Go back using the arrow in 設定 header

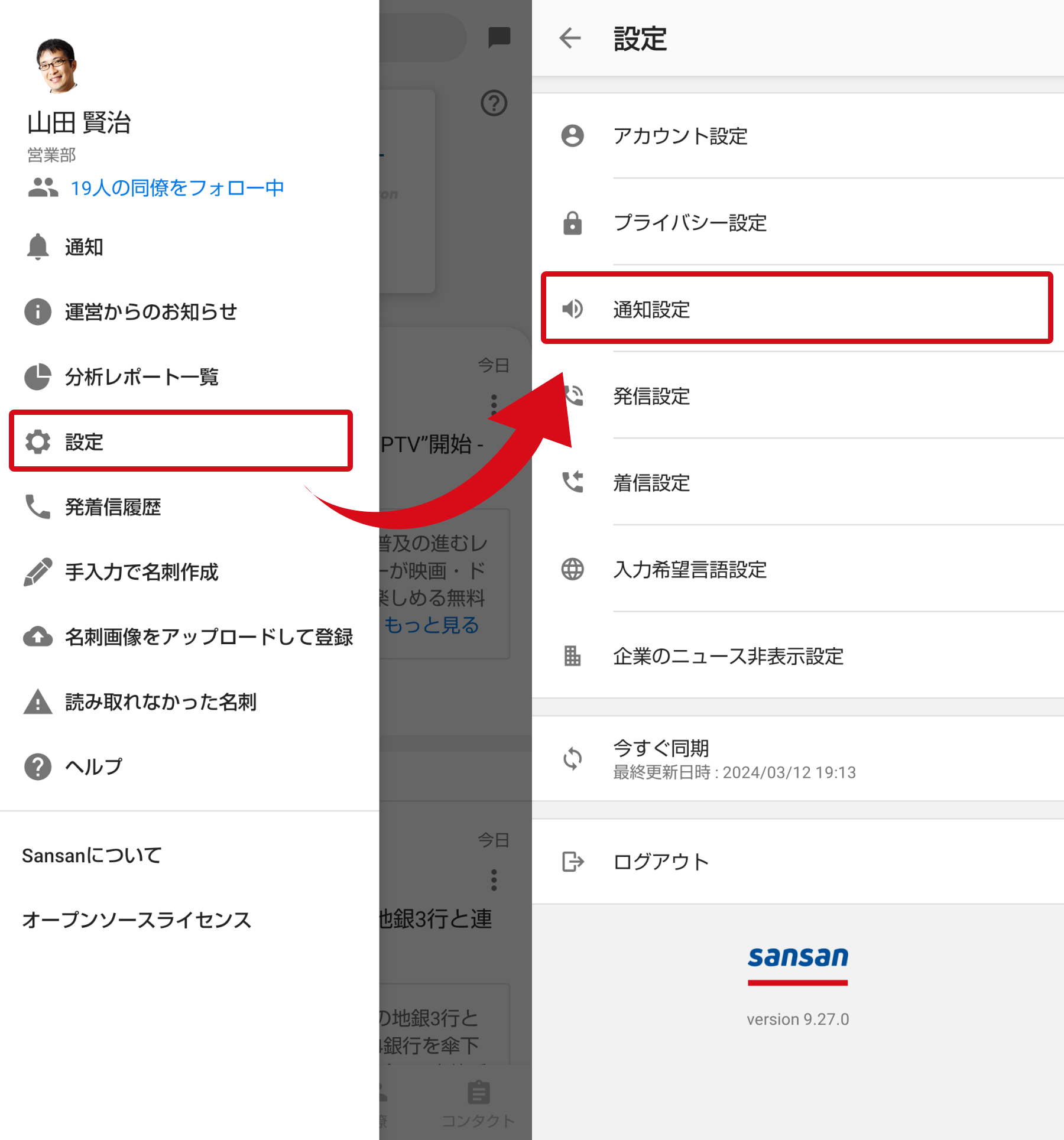tap(570, 38)
